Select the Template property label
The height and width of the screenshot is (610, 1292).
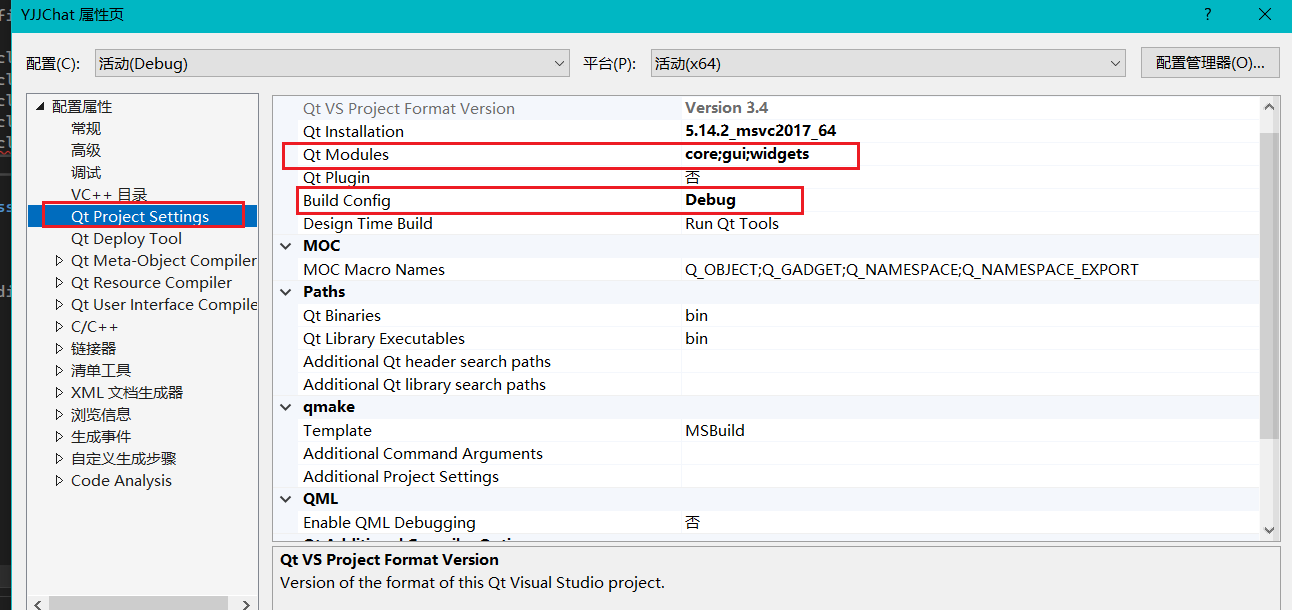(x=337, y=430)
